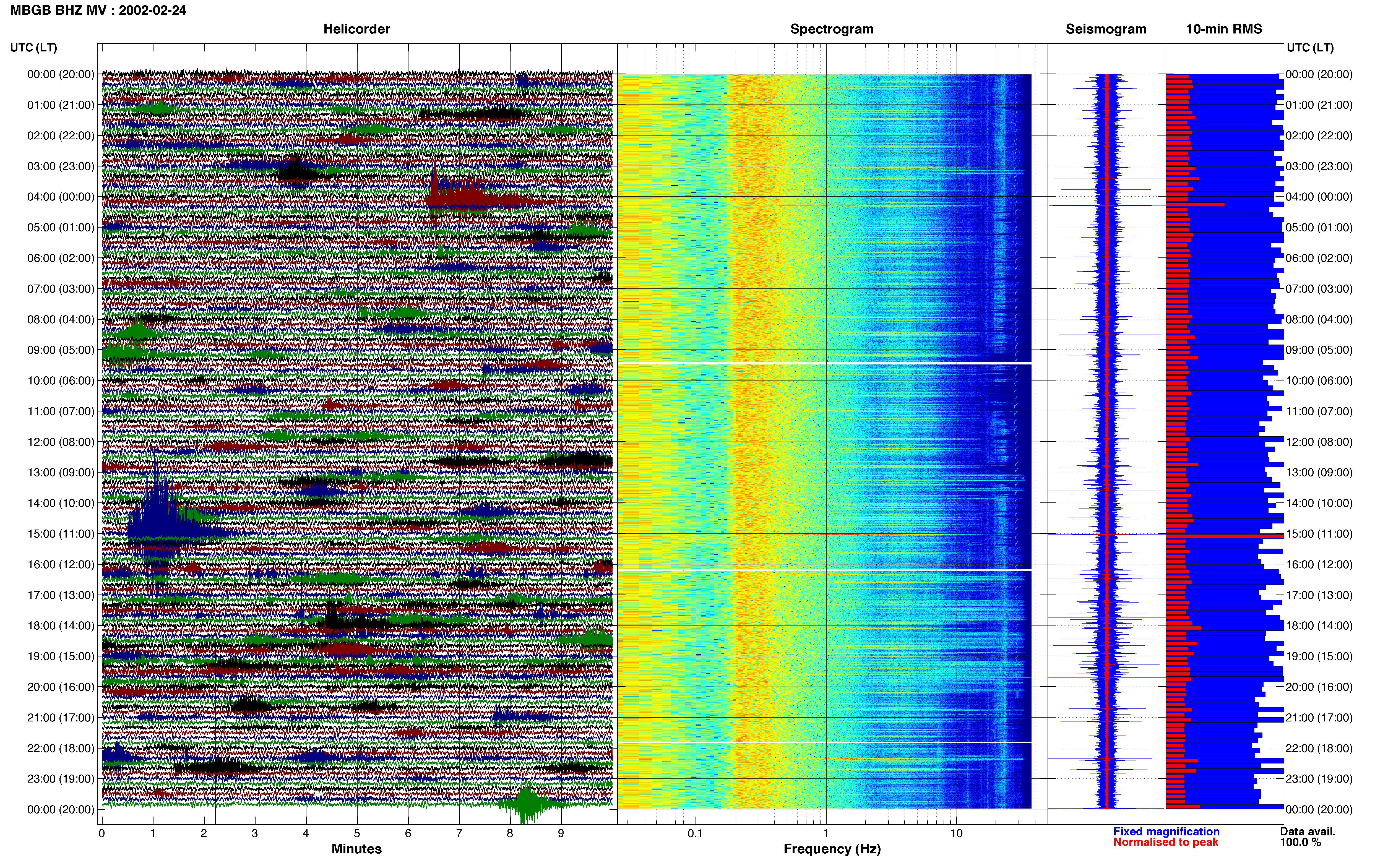The width and height of the screenshot is (1388, 868).
Task: Click the green event near 23:50 on the helicorder
Action: [x=527, y=804]
